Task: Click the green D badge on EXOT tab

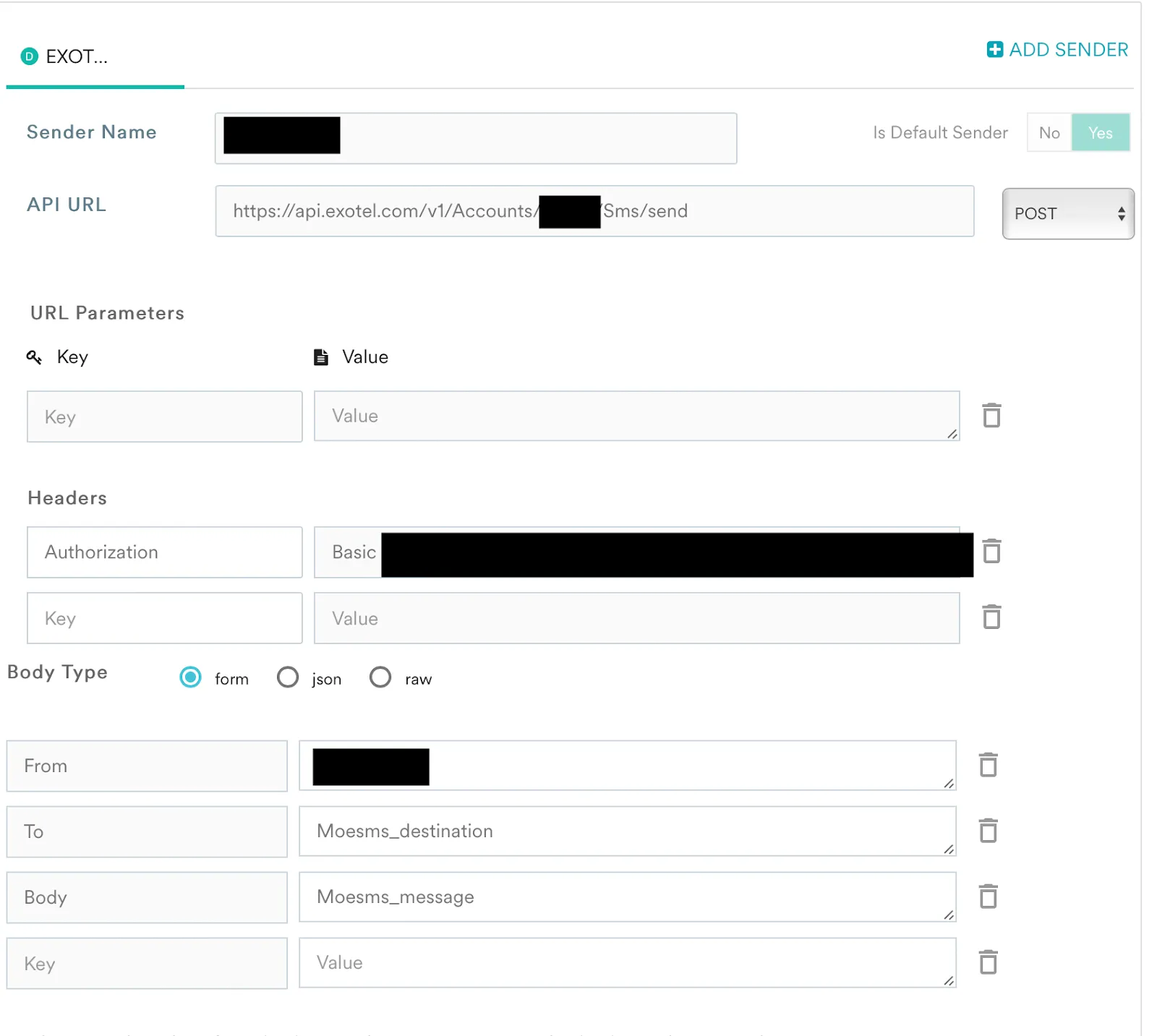Action: [x=29, y=56]
